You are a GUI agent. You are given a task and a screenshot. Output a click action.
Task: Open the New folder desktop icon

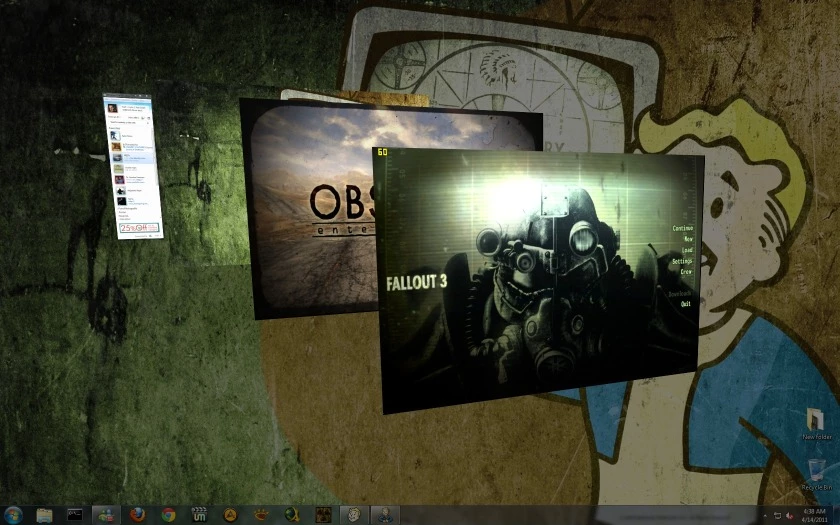(x=816, y=424)
